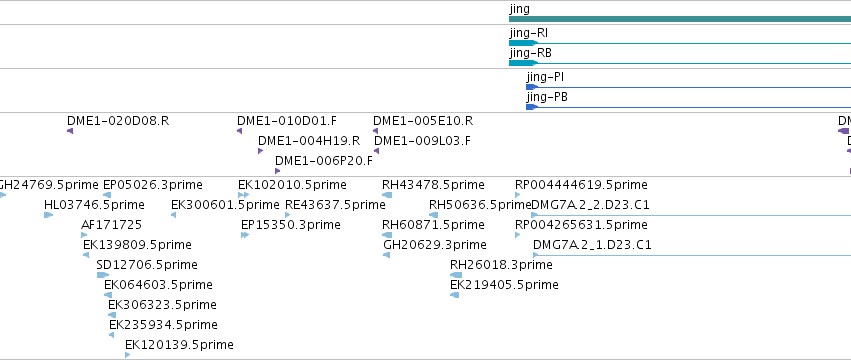The width and height of the screenshot is (851, 360).
Task: Select the DME1-005E10.R arrow marker
Action: tap(375, 131)
